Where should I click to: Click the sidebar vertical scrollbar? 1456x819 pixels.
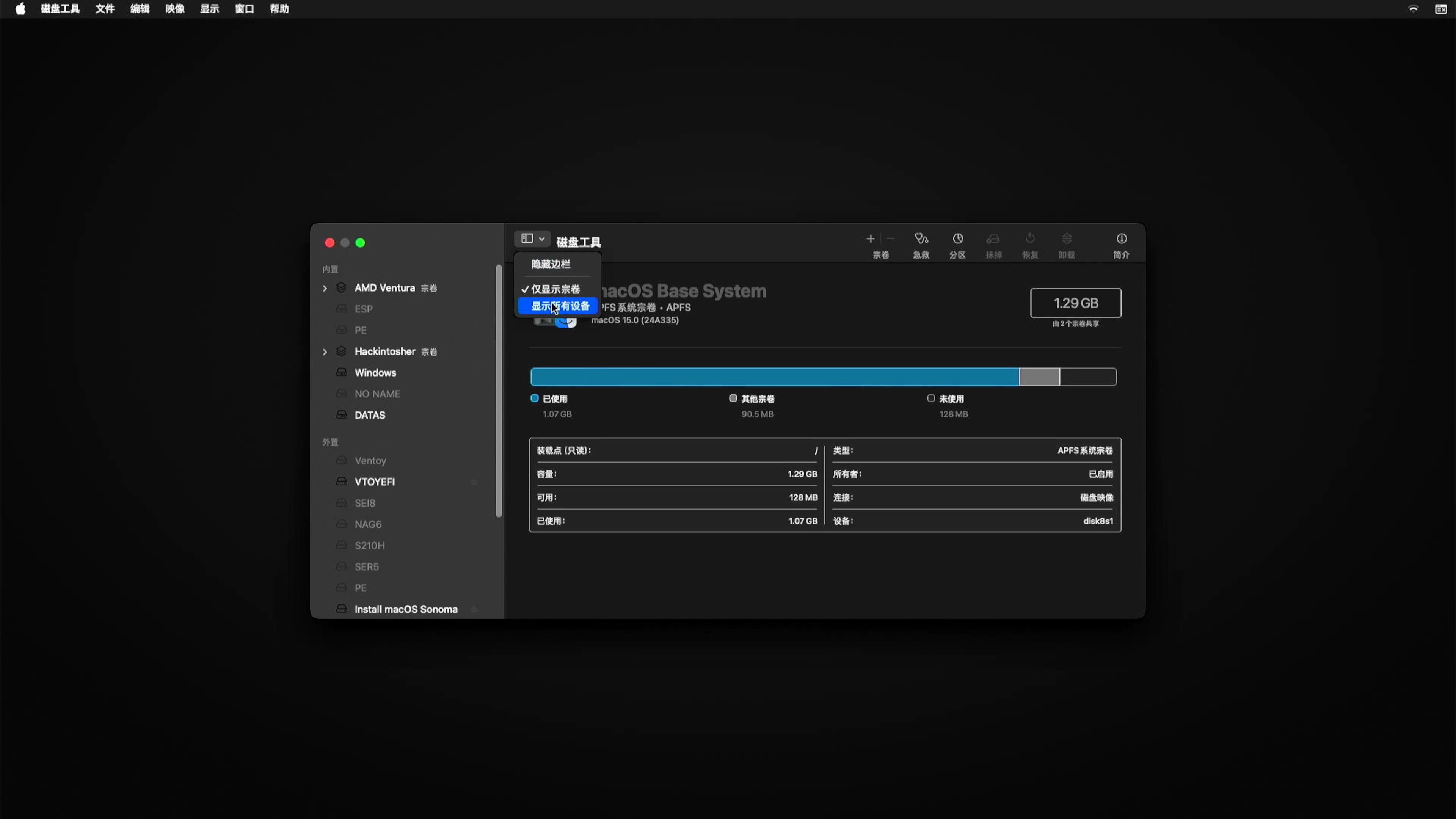499,391
